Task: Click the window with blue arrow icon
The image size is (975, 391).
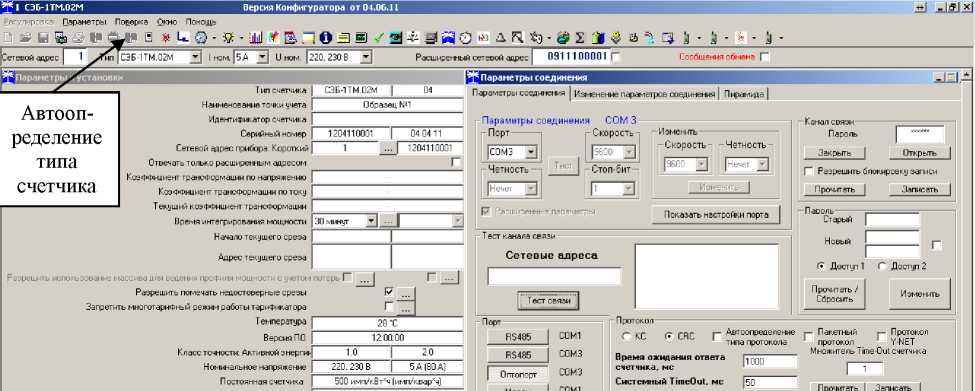Action: pyautogui.click(x=668, y=37)
